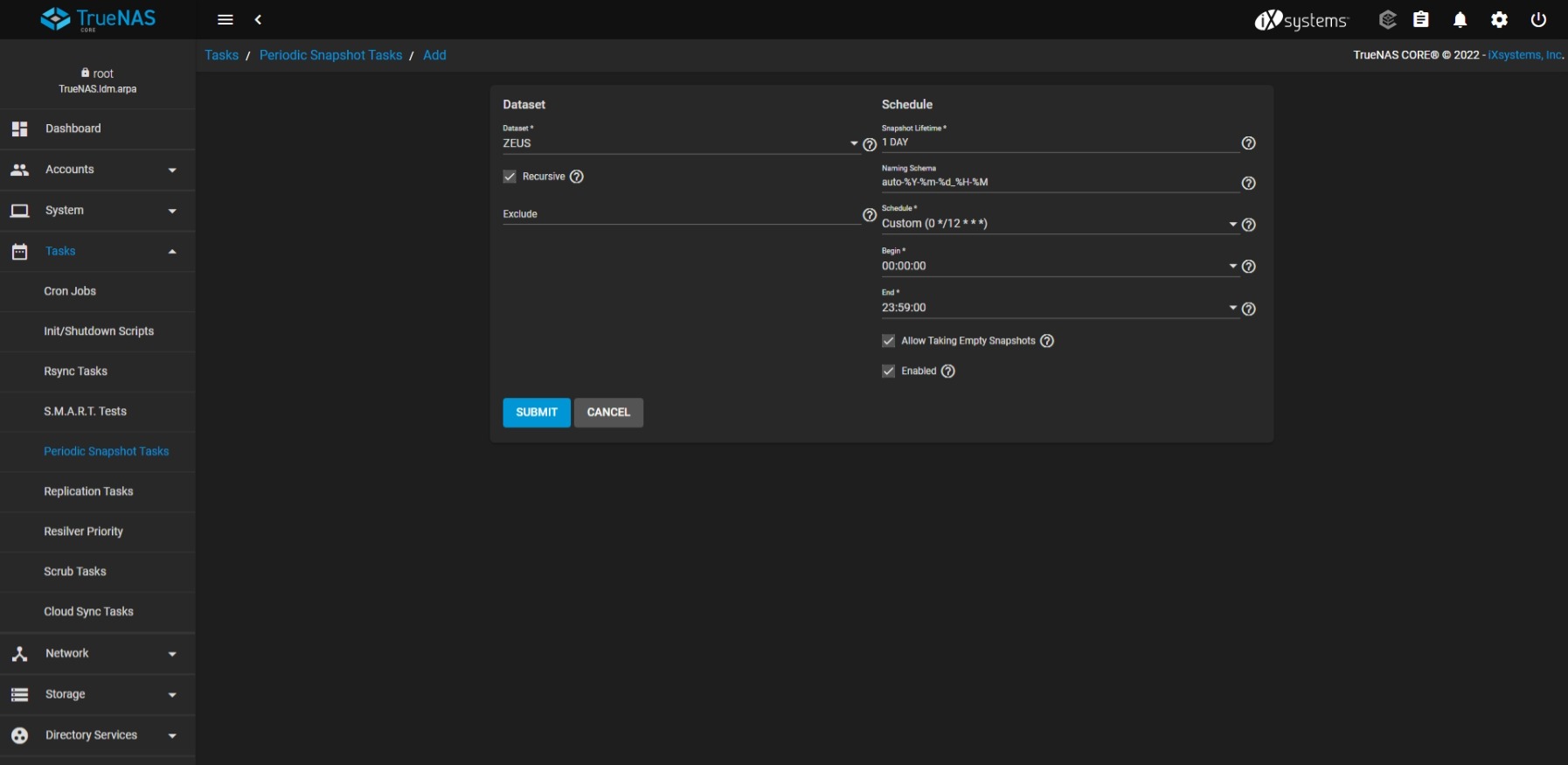Open Replication Tasks in the sidebar
1568x765 pixels.
tap(88, 491)
